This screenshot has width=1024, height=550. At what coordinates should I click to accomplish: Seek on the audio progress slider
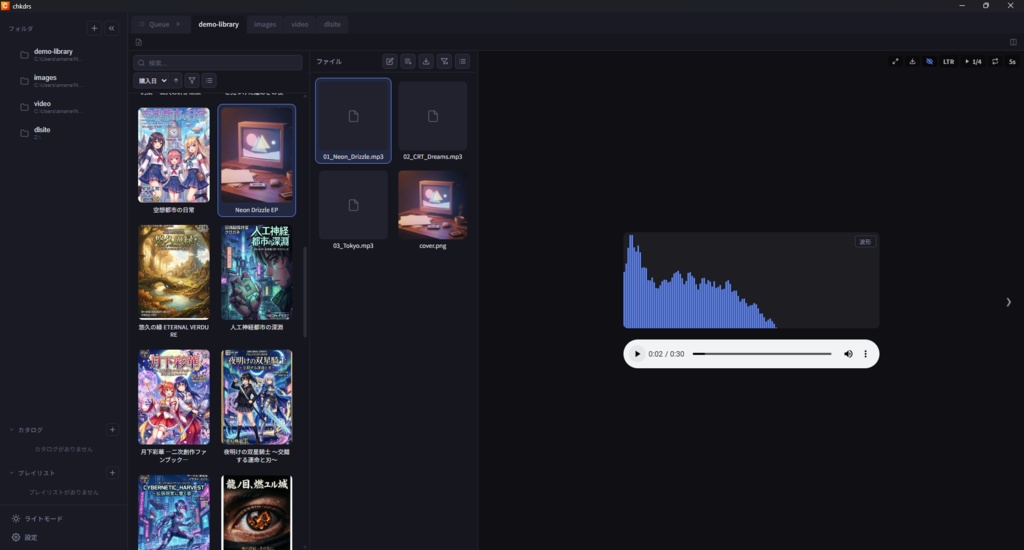(762, 354)
